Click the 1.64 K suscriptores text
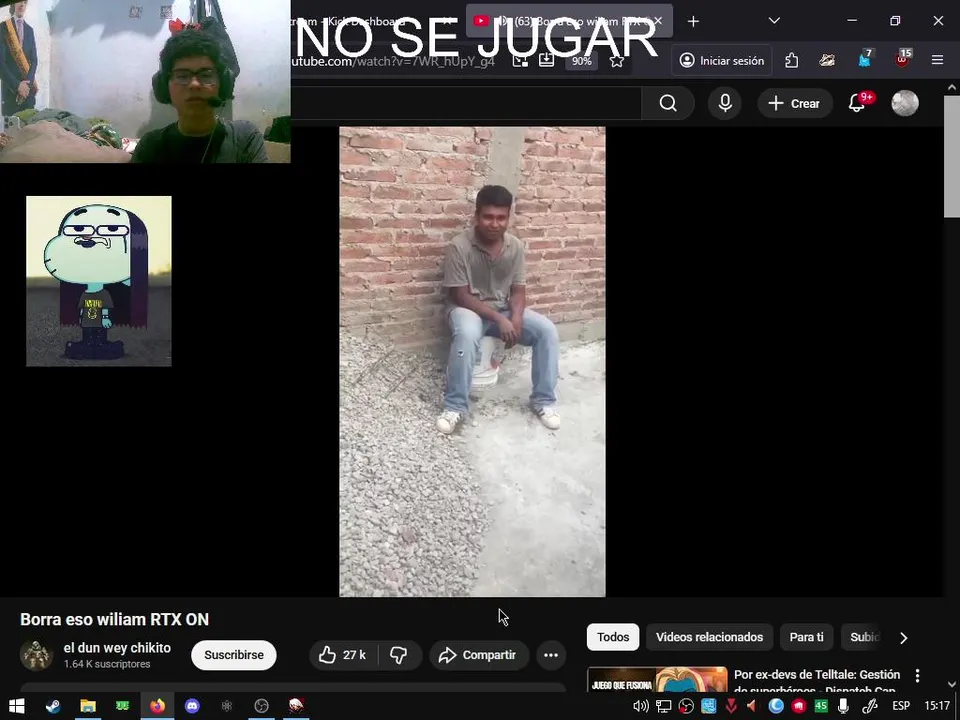Image resolution: width=960 pixels, height=720 pixels. point(107,664)
